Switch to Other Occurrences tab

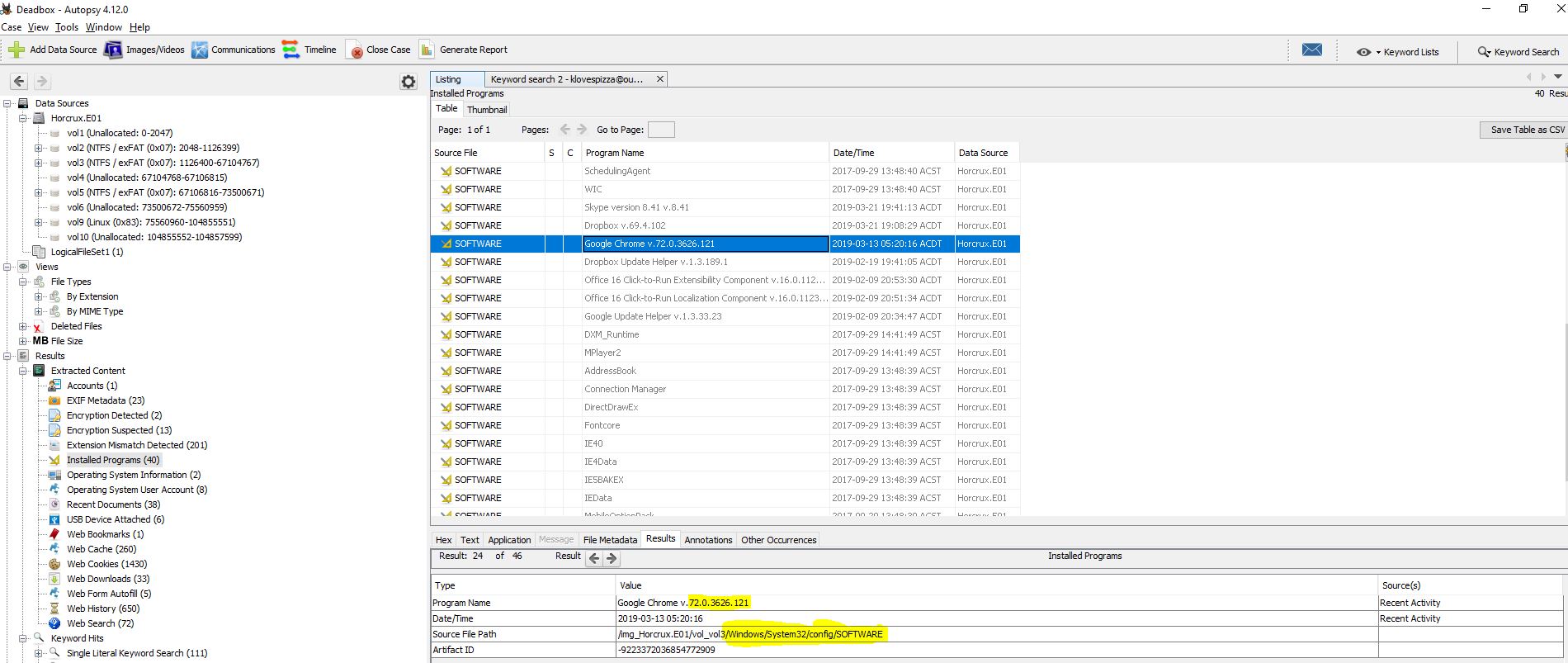point(778,540)
